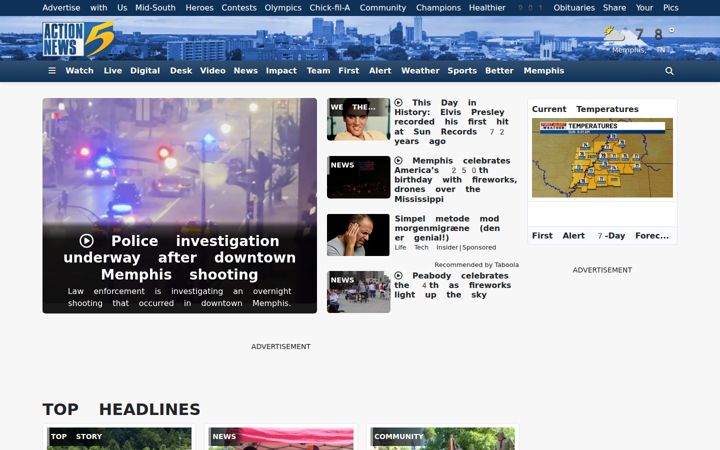Click Advertise with Us link
Image resolution: width=720 pixels, height=450 pixels.
[x=84, y=8]
